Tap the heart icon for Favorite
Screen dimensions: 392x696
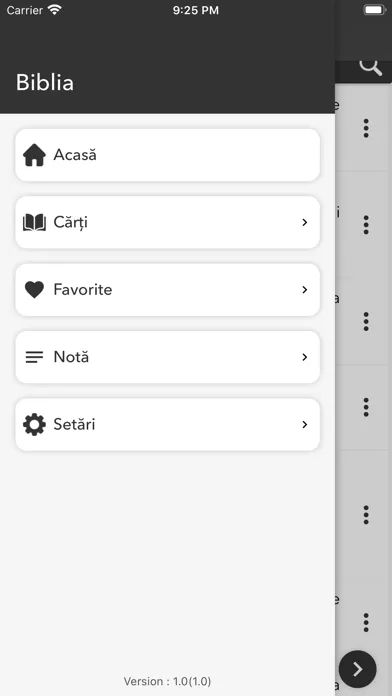coord(34,290)
